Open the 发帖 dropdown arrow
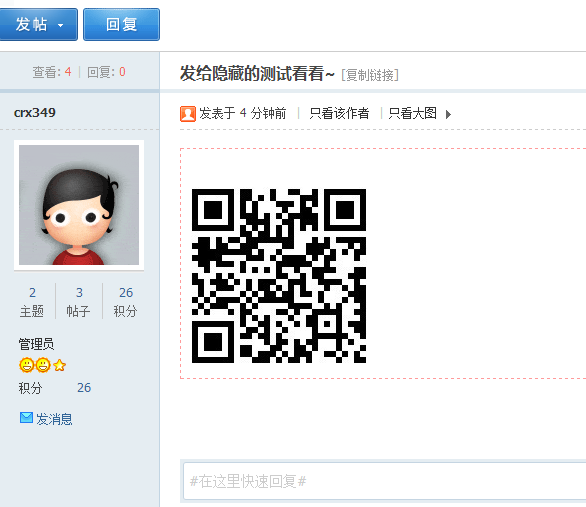The height and width of the screenshot is (507, 586). (x=61, y=25)
